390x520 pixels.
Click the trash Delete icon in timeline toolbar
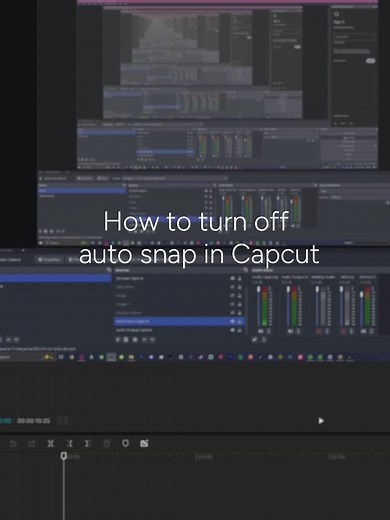(x=106, y=444)
